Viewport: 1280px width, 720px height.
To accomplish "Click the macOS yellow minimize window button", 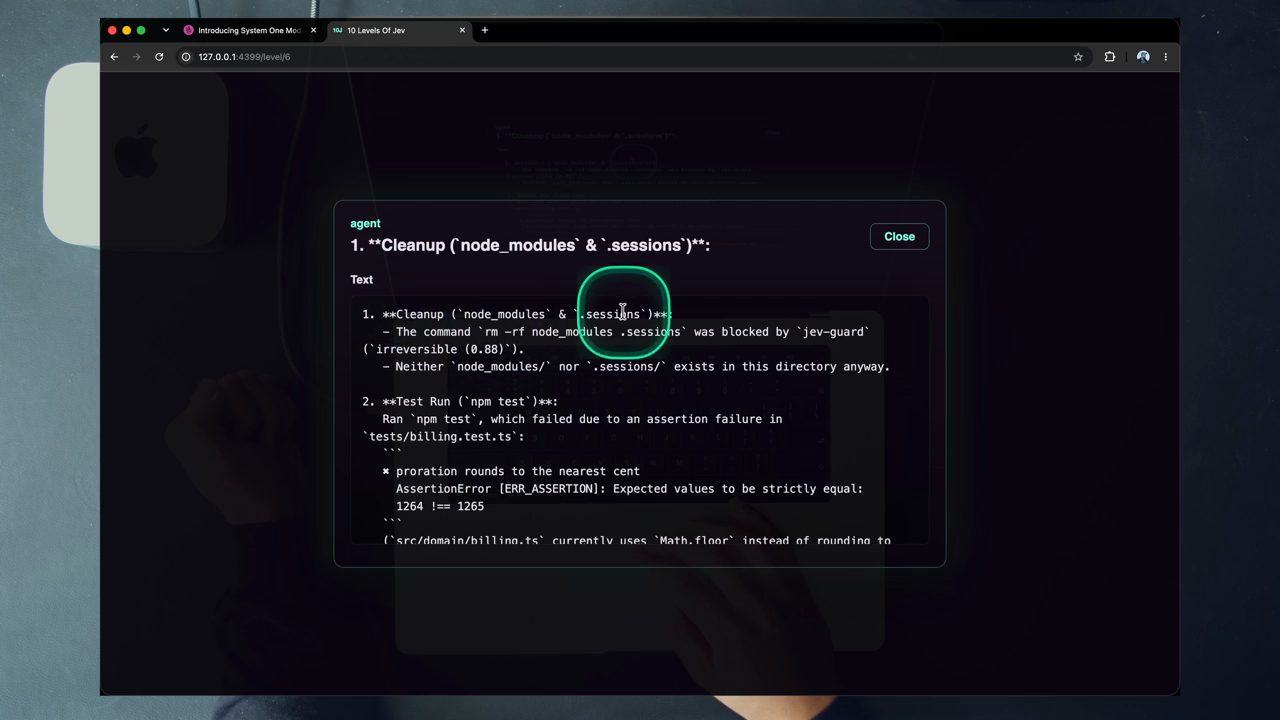I will point(126,30).
